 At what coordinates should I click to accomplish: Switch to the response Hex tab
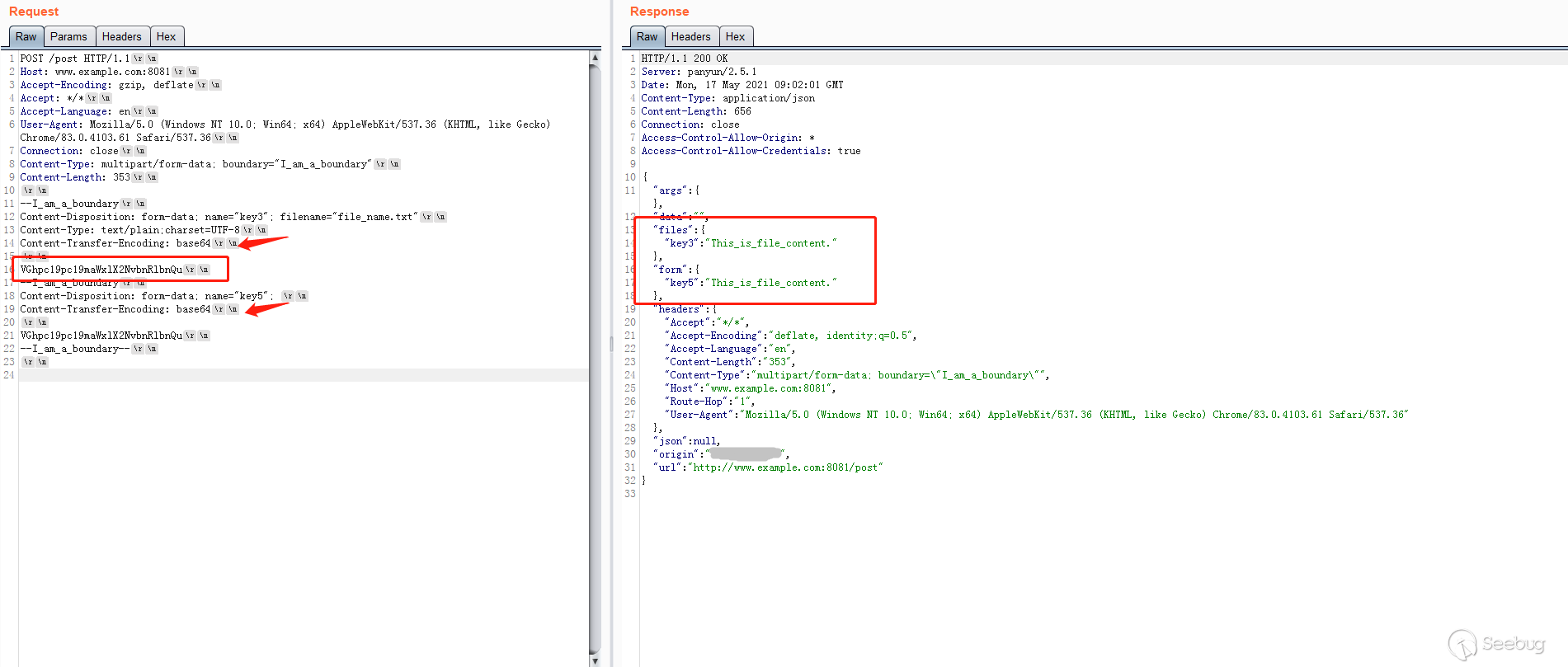coord(735,36)
